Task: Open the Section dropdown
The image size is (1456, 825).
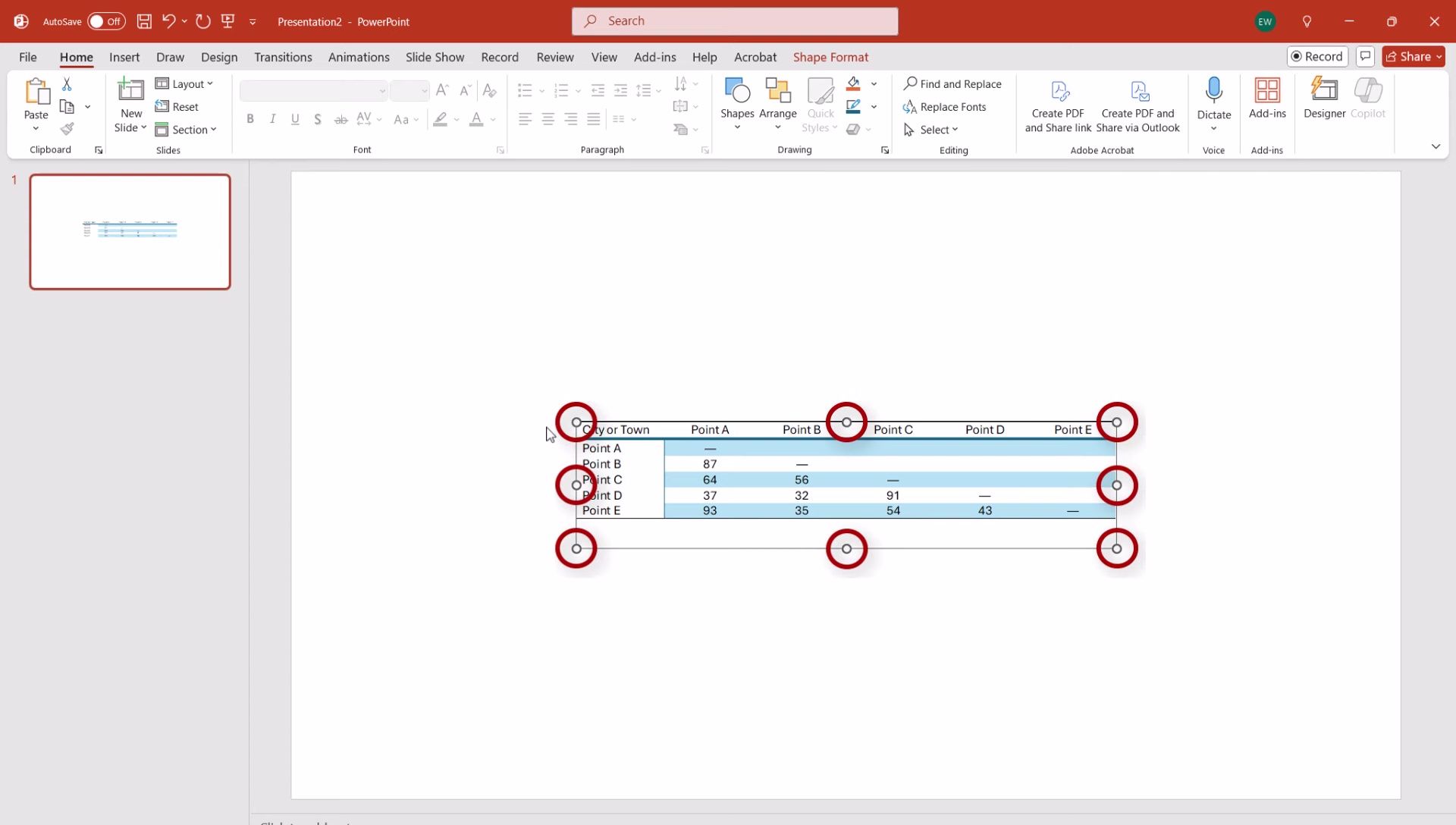Action: 186,130
